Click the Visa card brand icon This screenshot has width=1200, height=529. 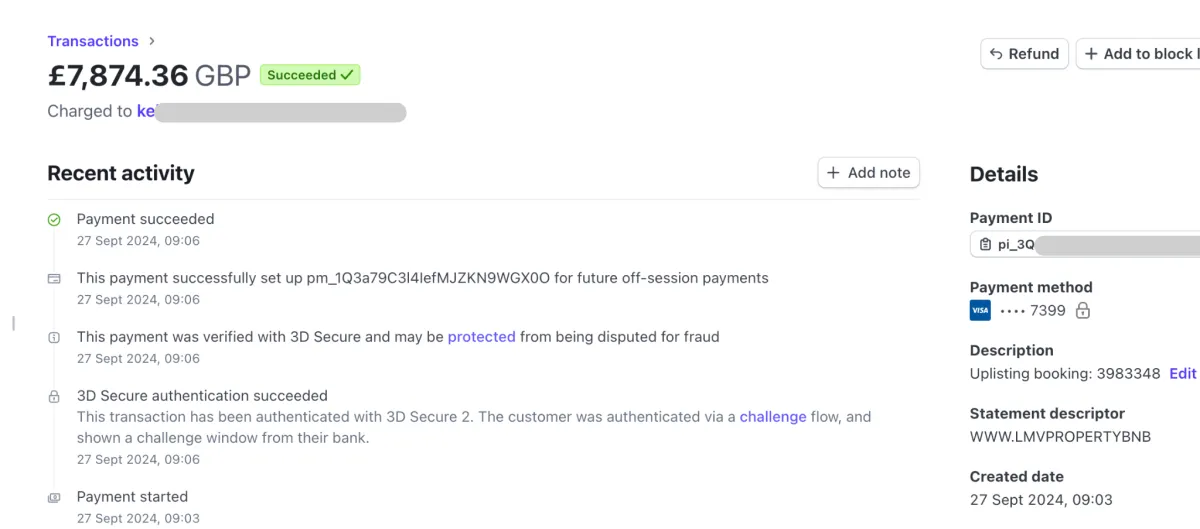[980, 311]
